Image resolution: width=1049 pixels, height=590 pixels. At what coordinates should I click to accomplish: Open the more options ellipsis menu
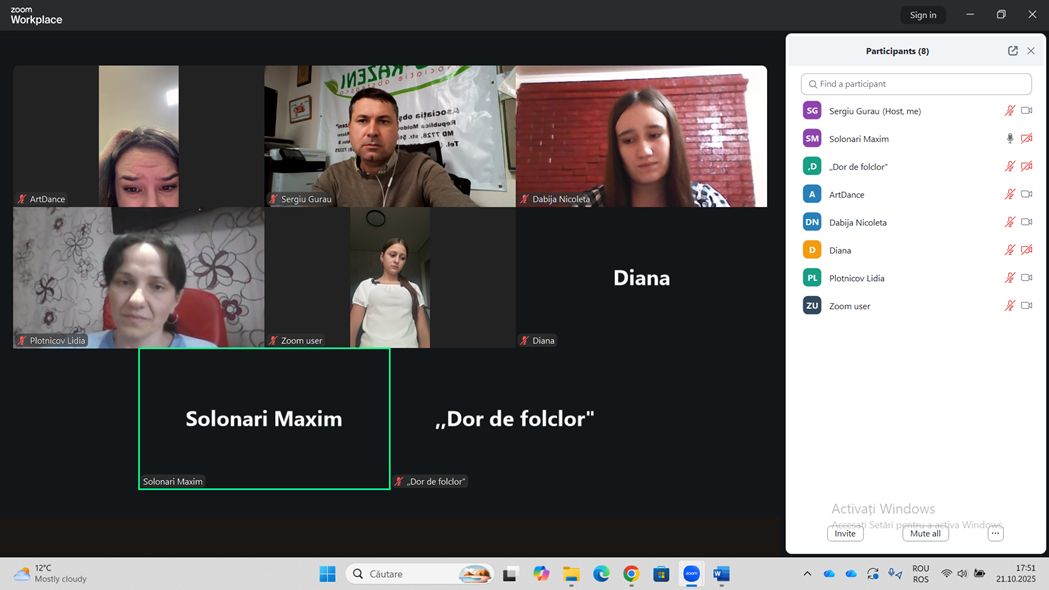point(994,534)
